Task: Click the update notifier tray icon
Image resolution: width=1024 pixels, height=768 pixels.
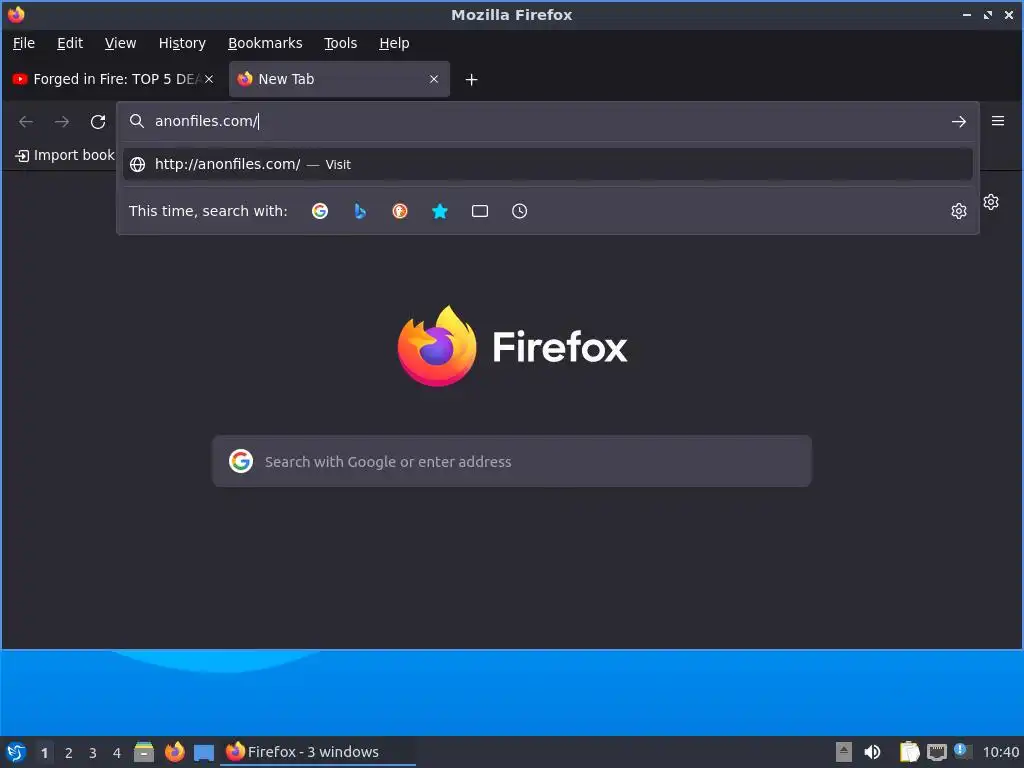Action: click(961, 751)
